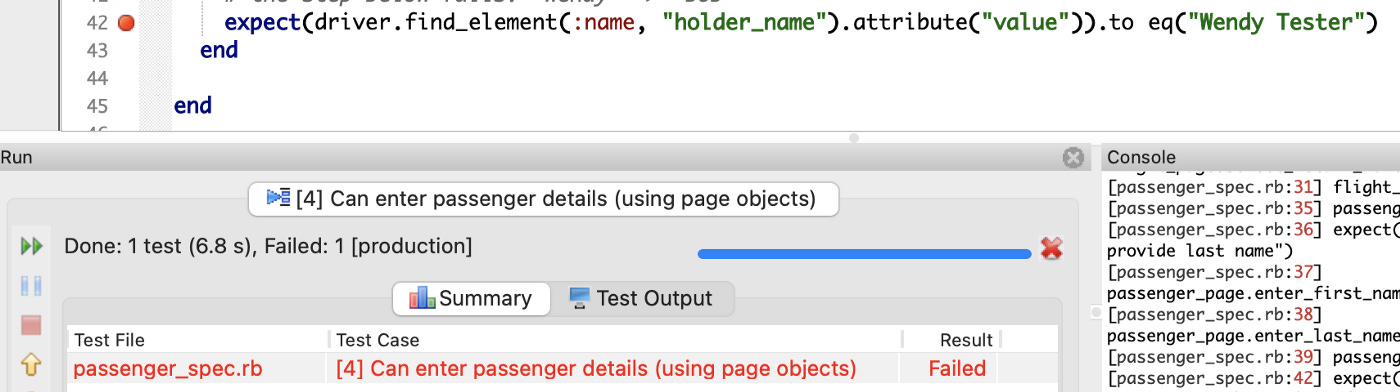The height and width of the screenshot is (392, 1400).
Task: Switch to the Test Output tab
Action: [641, 298]
